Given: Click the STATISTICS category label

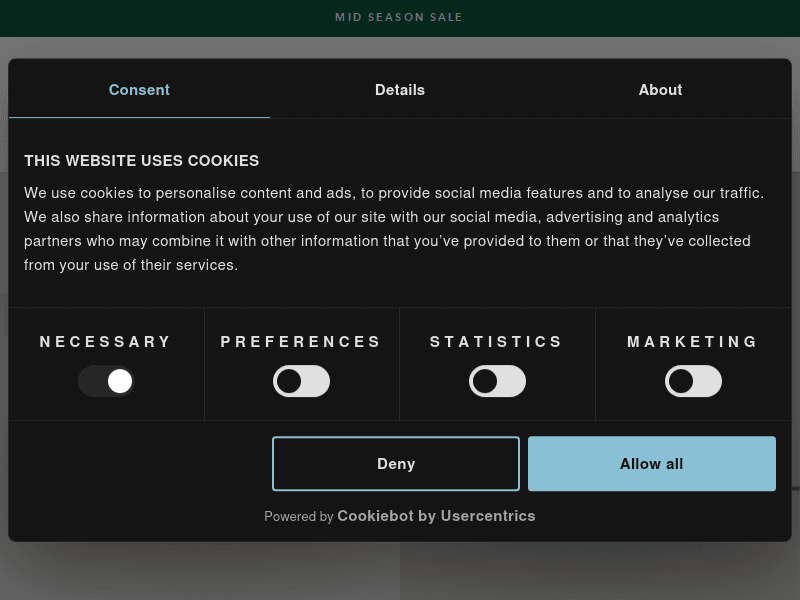Looking at the screenshot, I should coord(497,342).
